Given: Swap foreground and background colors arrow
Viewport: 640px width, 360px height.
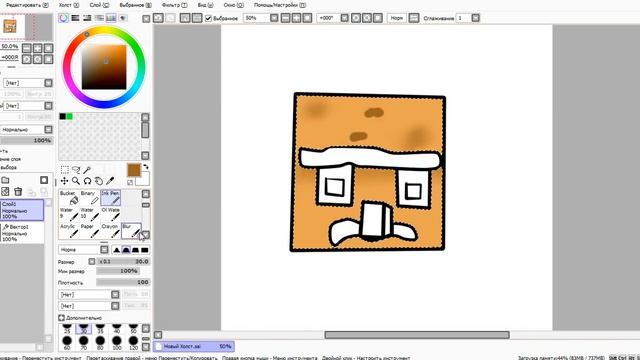Looking at the screenshot, I should point(146,167).
